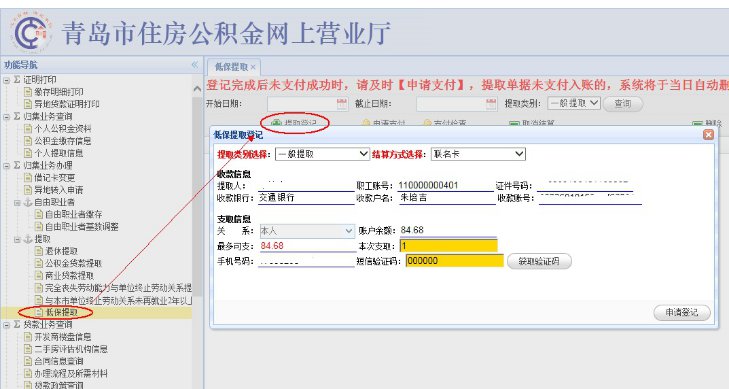Click the page icon beside 异地转入申请
The width and height of the screenshot is (729, 389).
[x=28, y=190]
